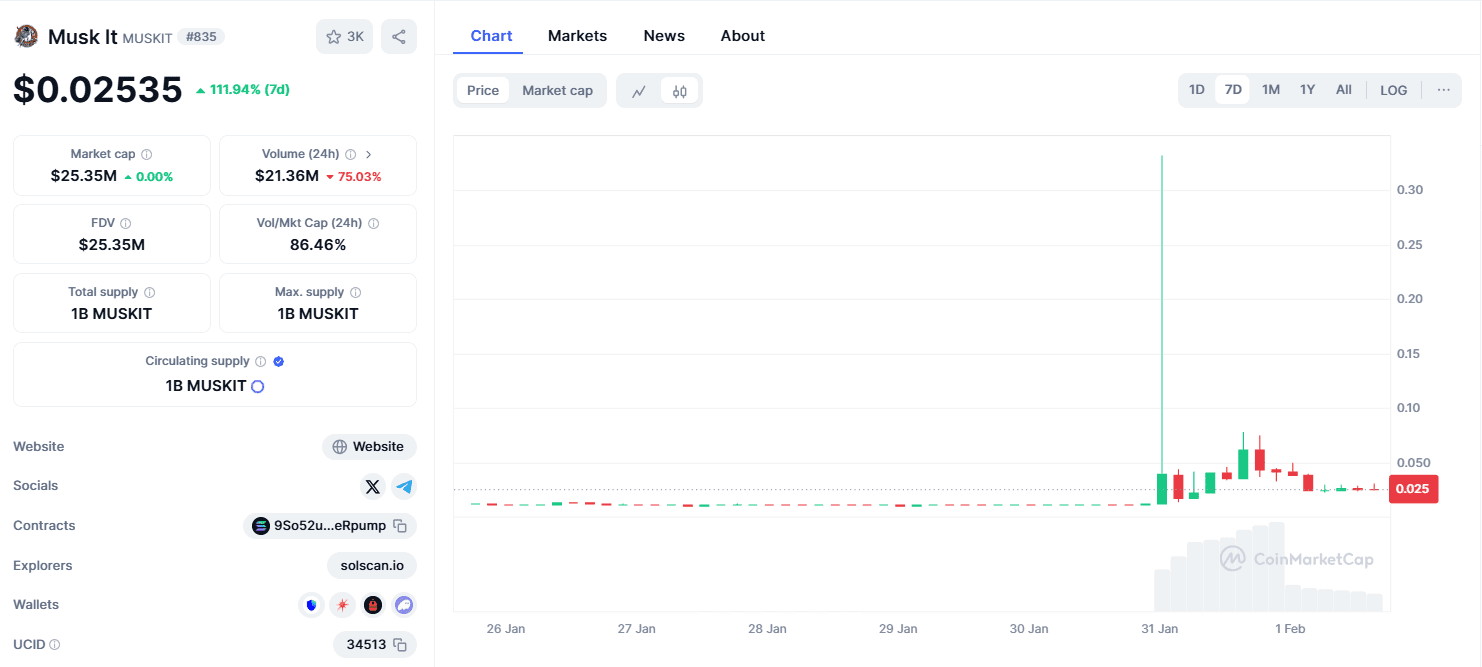1482x667 pixels.
Task: Click the 9So52u...eRpump contract address text
Action: pos(330,526)
